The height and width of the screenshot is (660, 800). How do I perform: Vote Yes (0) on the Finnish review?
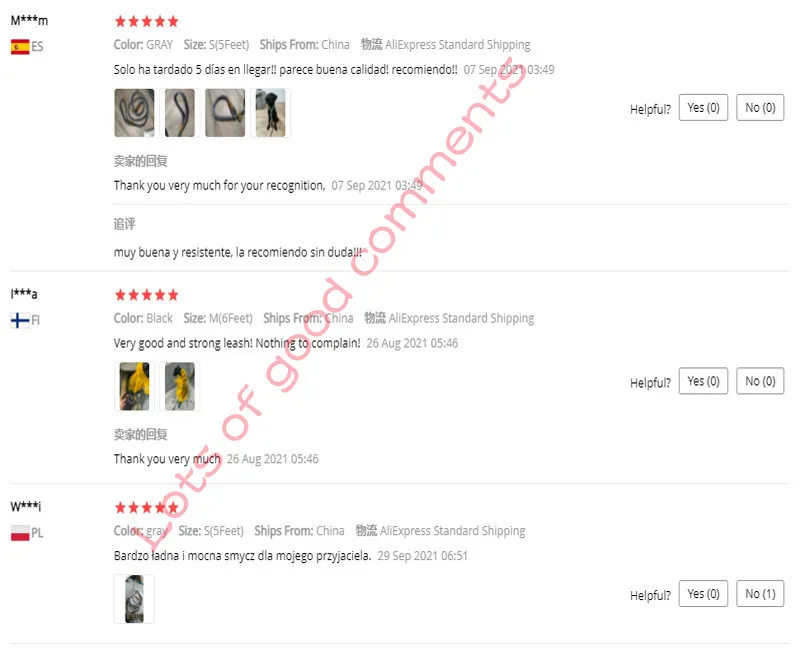[703, 381]
